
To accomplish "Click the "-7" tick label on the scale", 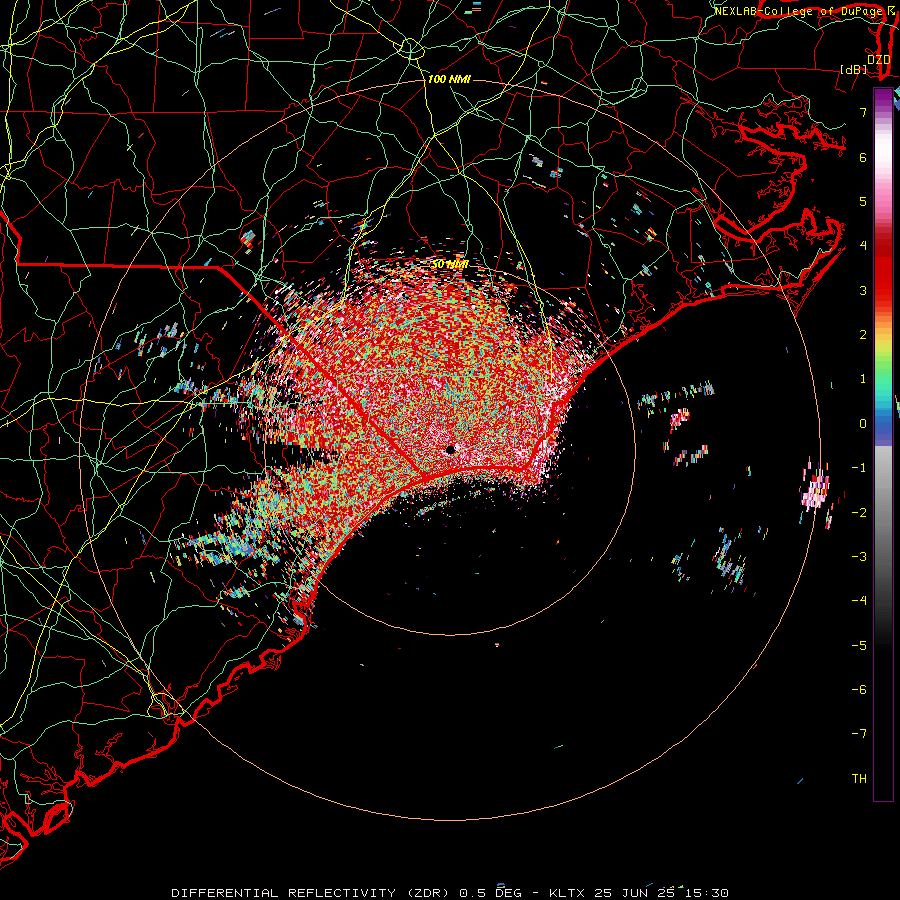I will (859, 734).
